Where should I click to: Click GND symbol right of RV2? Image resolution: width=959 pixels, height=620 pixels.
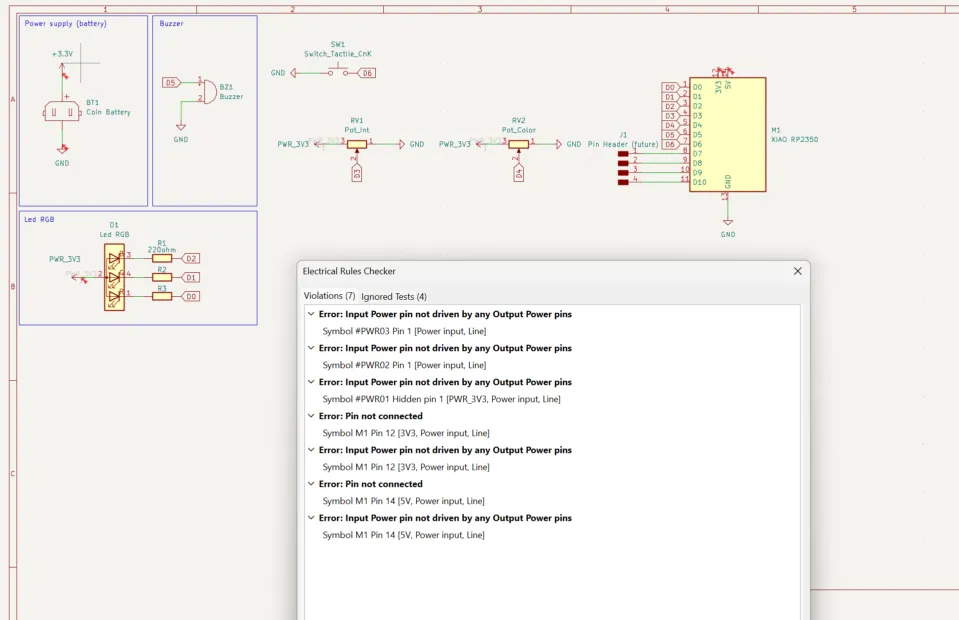(x=558, y=144)
